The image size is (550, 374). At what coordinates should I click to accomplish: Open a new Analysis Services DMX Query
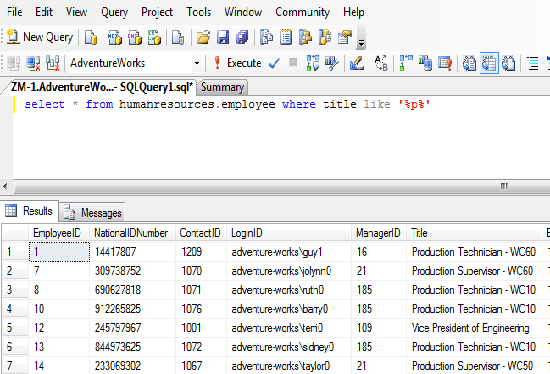135,37
